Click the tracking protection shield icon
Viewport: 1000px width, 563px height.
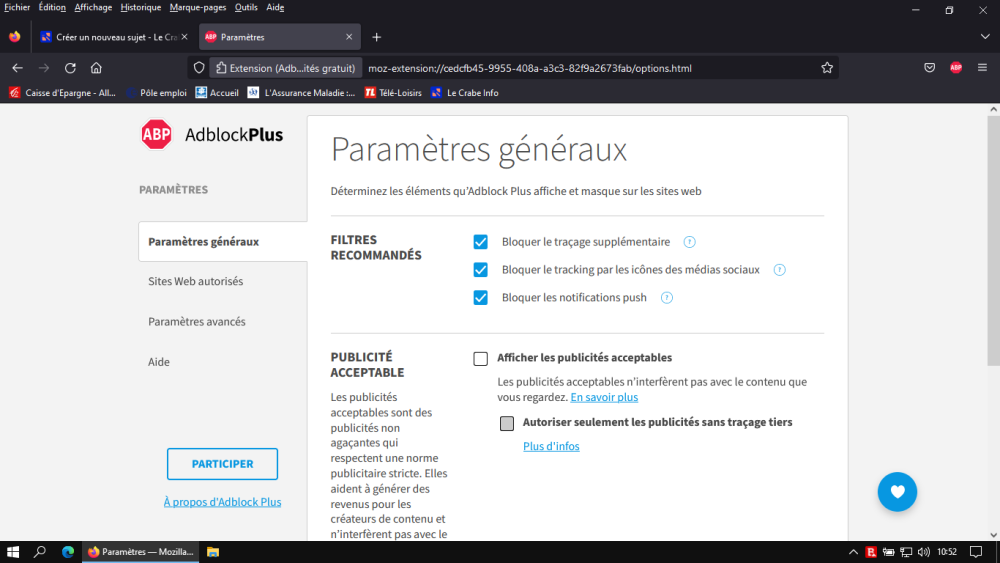click(199, 68)
